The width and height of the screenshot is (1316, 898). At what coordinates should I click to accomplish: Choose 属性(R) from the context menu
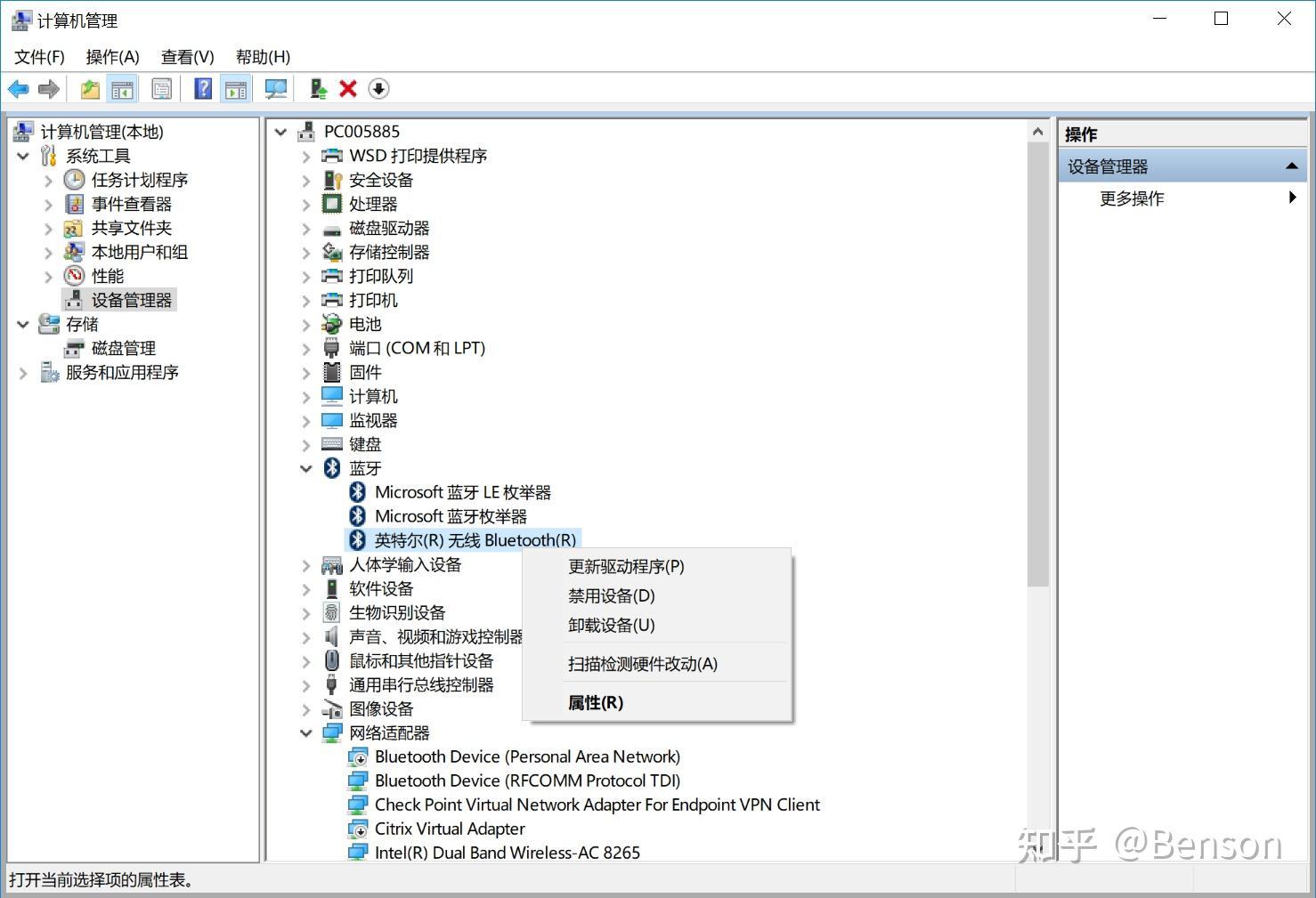tap(657, 703)
